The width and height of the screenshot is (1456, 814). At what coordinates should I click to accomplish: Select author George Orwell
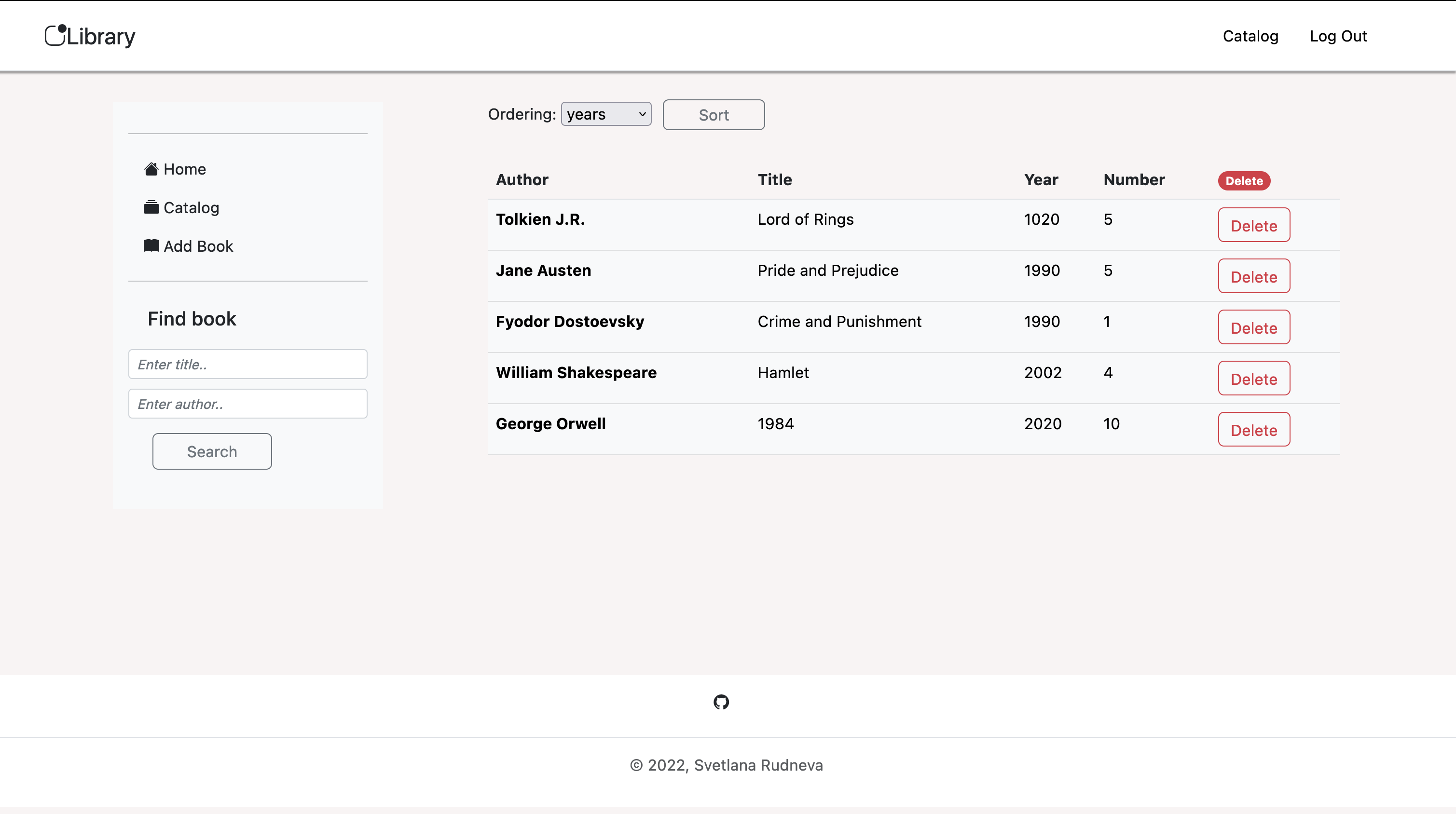coord(550,424)
